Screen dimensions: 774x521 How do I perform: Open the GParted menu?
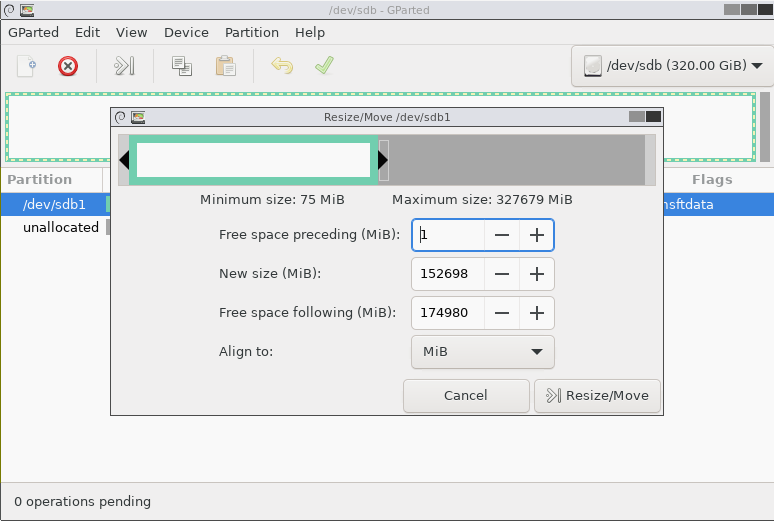(x=34, y=33)
